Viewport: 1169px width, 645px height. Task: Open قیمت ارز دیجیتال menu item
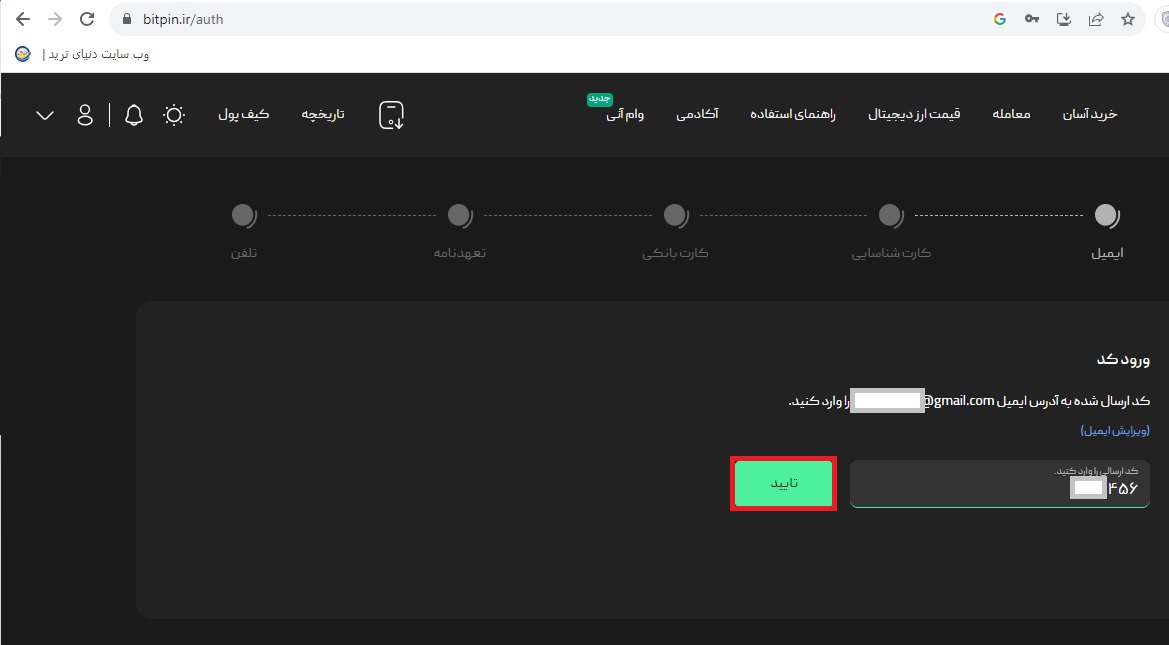coord(914,114)
